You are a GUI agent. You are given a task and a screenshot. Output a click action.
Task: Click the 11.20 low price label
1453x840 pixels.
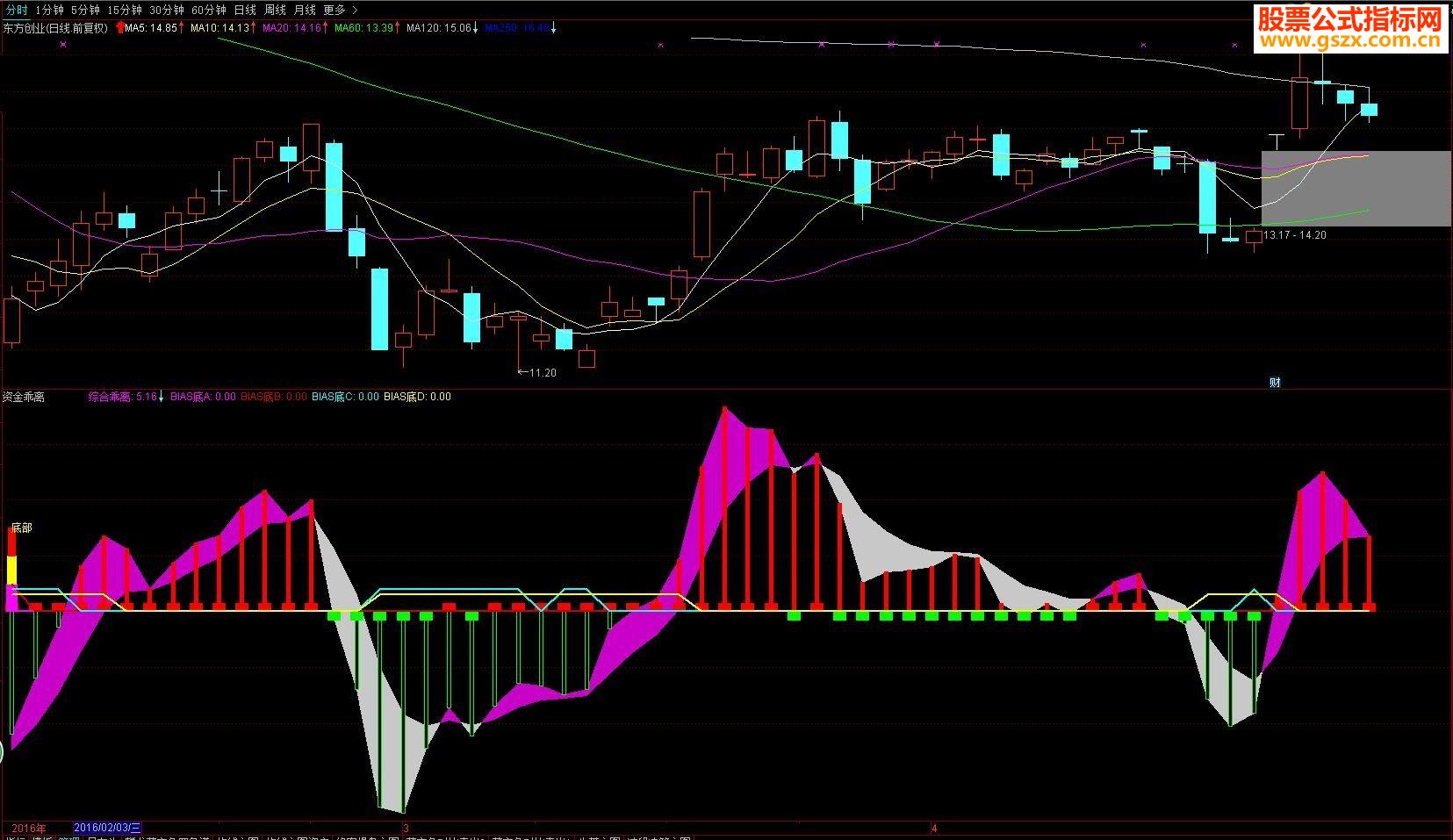tap(543, 373)
